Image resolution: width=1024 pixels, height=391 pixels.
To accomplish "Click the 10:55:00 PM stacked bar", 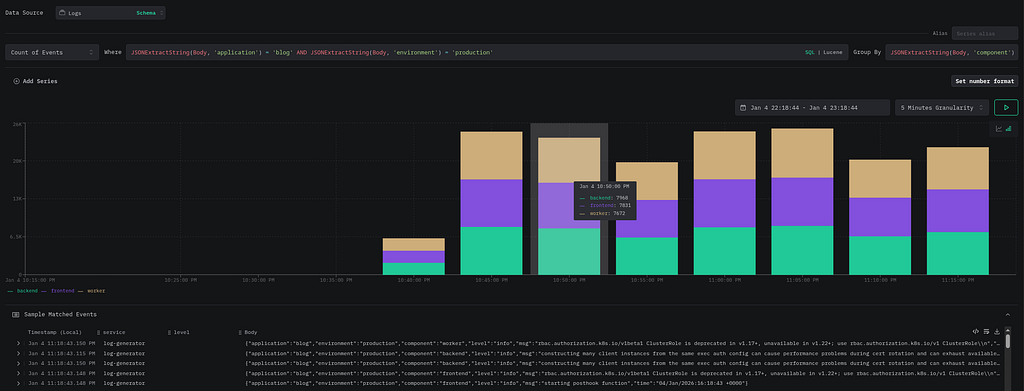I will point(647,218).
